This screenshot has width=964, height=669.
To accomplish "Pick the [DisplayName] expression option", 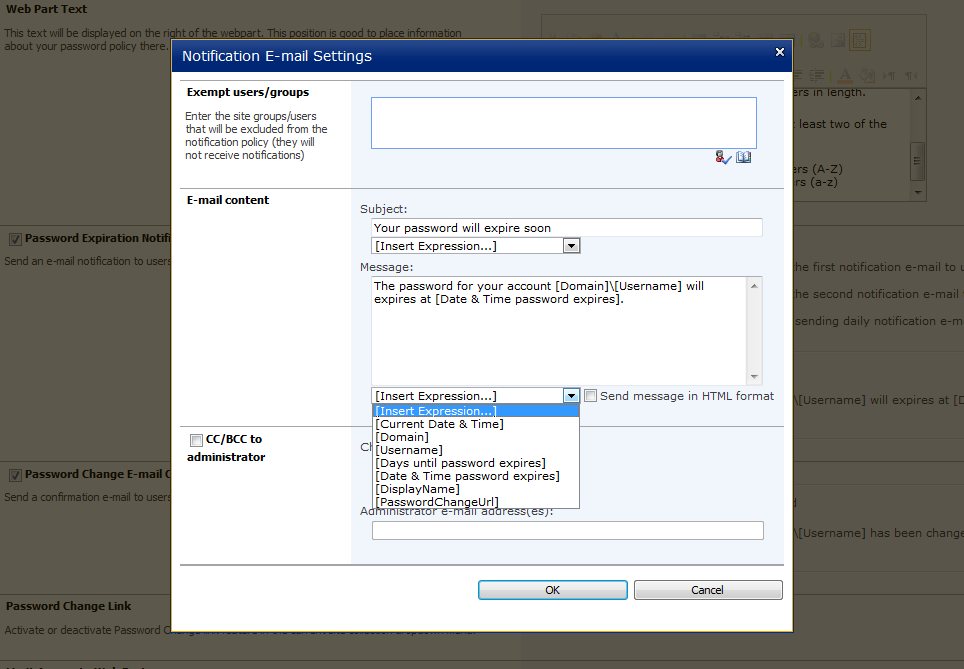I will [x=417, y=489].
